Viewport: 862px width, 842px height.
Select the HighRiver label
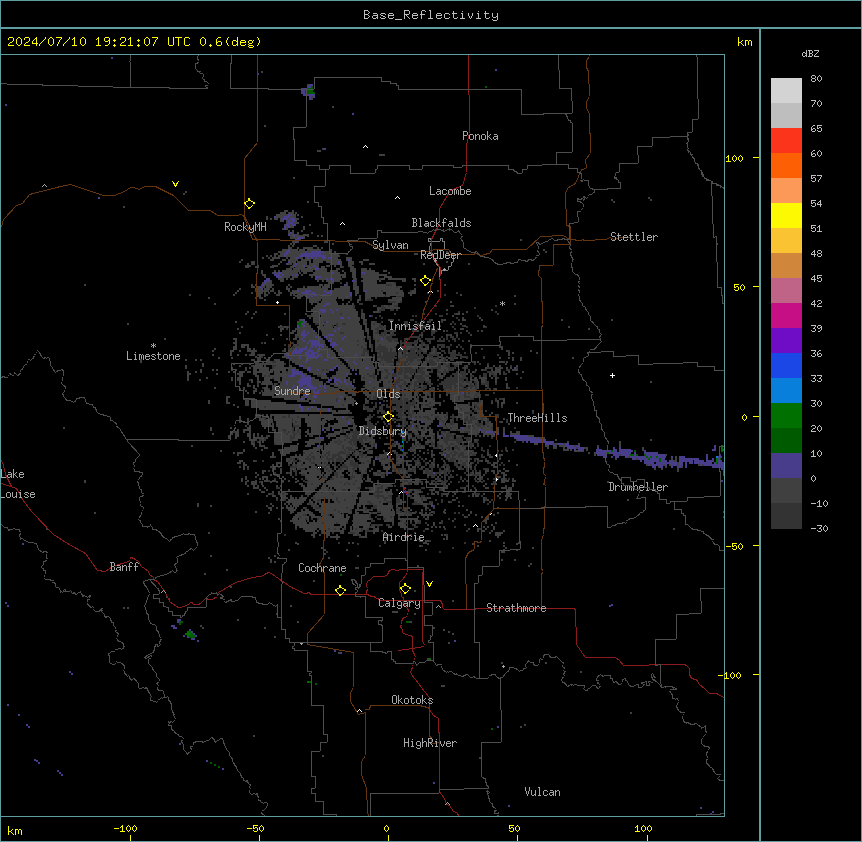tap(430, 743)
